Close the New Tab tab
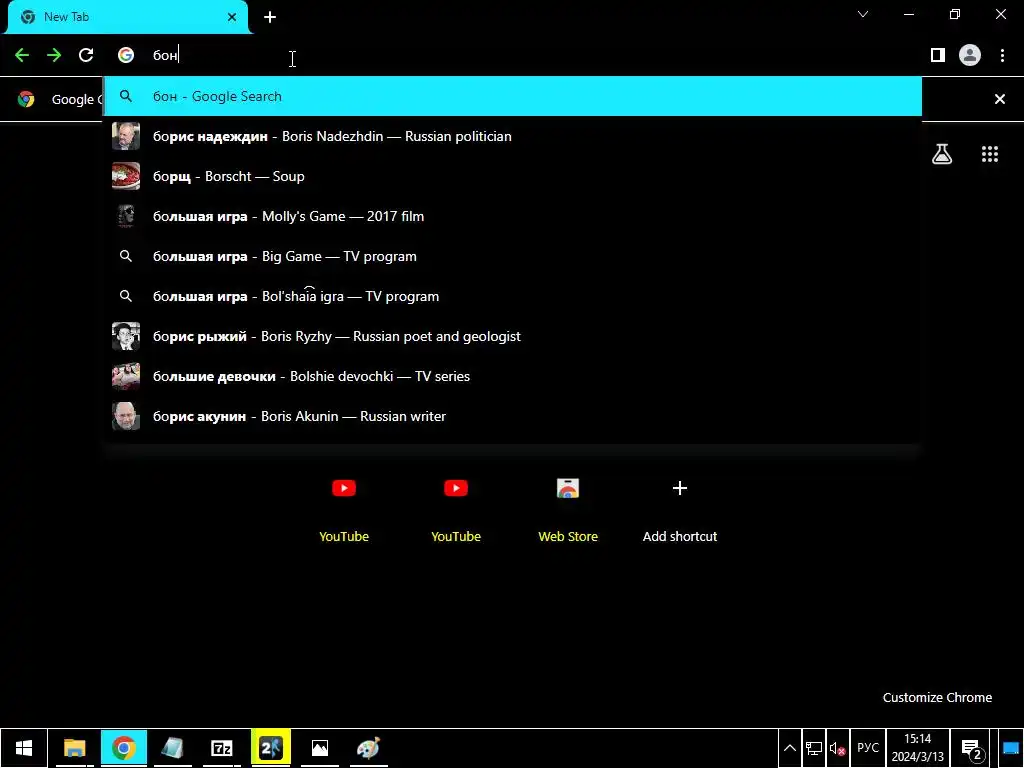Image resolution: width=1024 pixels, height=768 pixels. [232, 17]
